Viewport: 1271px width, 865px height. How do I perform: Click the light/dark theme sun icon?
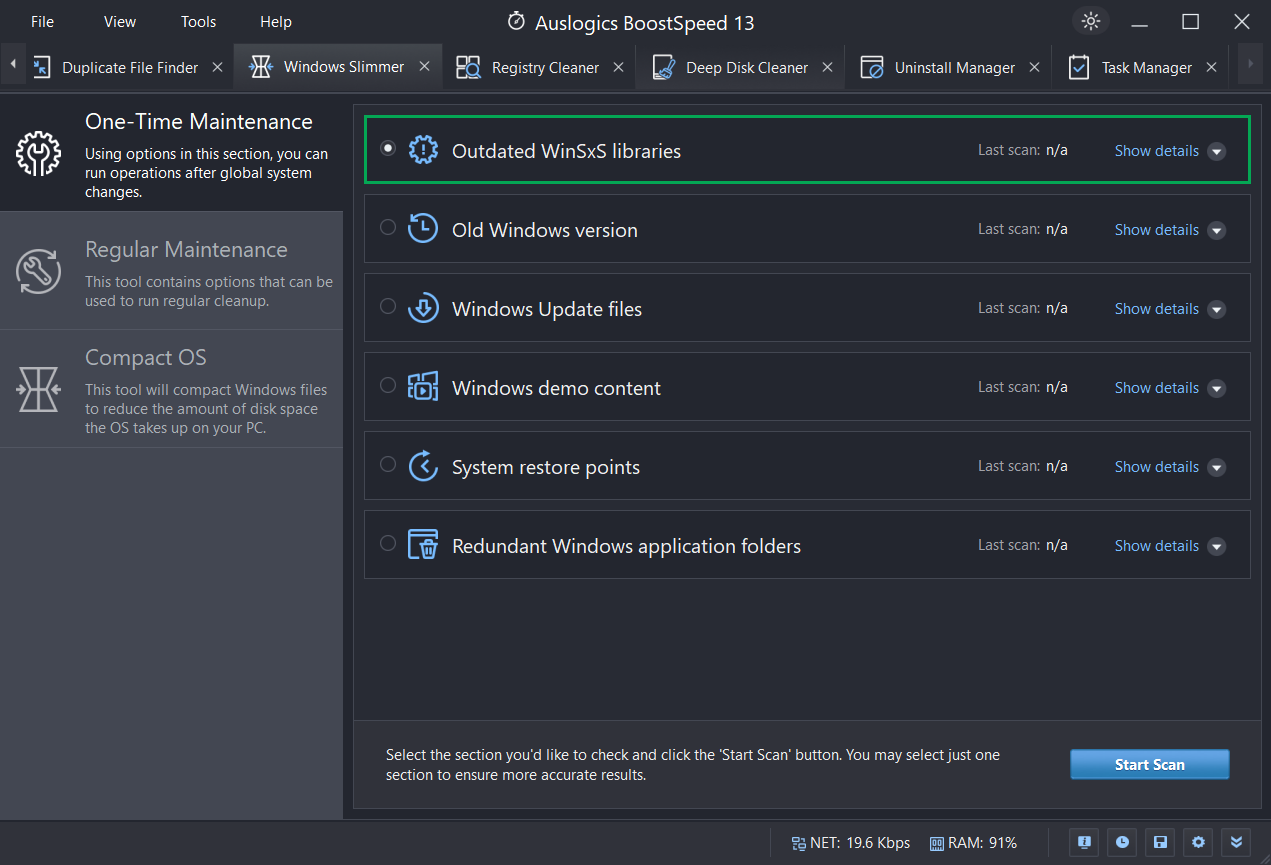point(1091,21)
